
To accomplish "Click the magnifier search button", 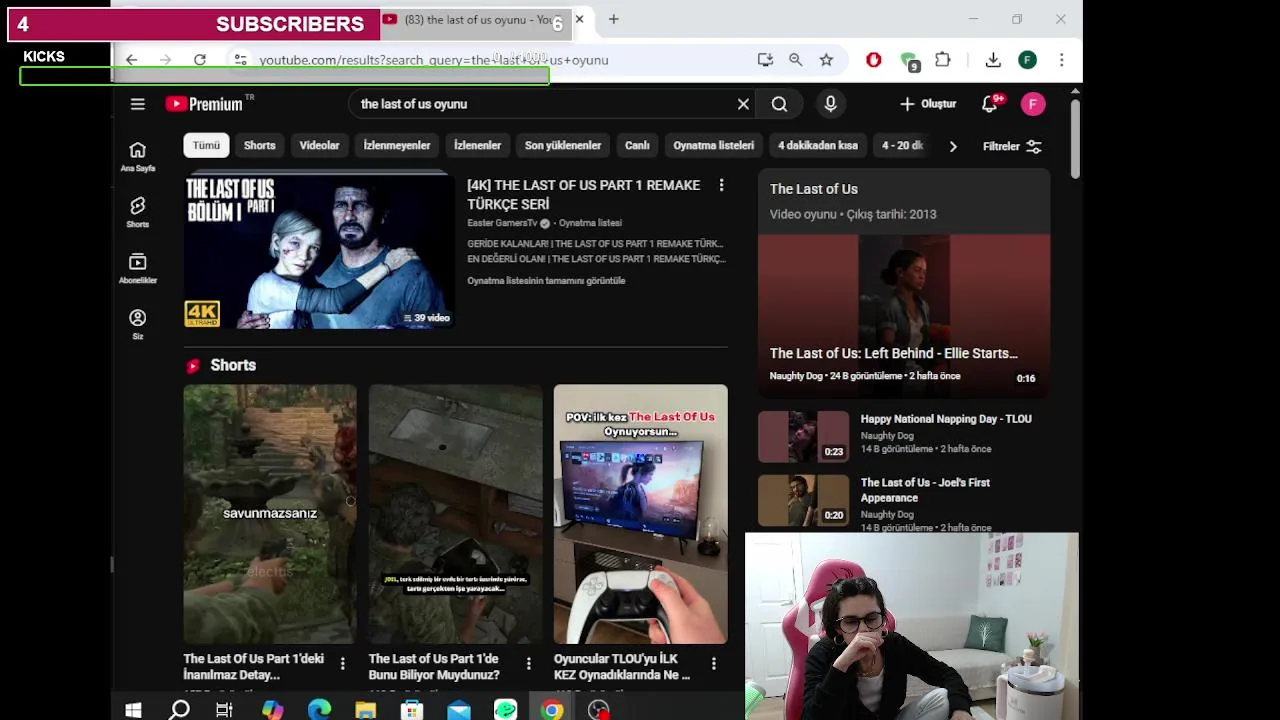I will tap(779, 104).
